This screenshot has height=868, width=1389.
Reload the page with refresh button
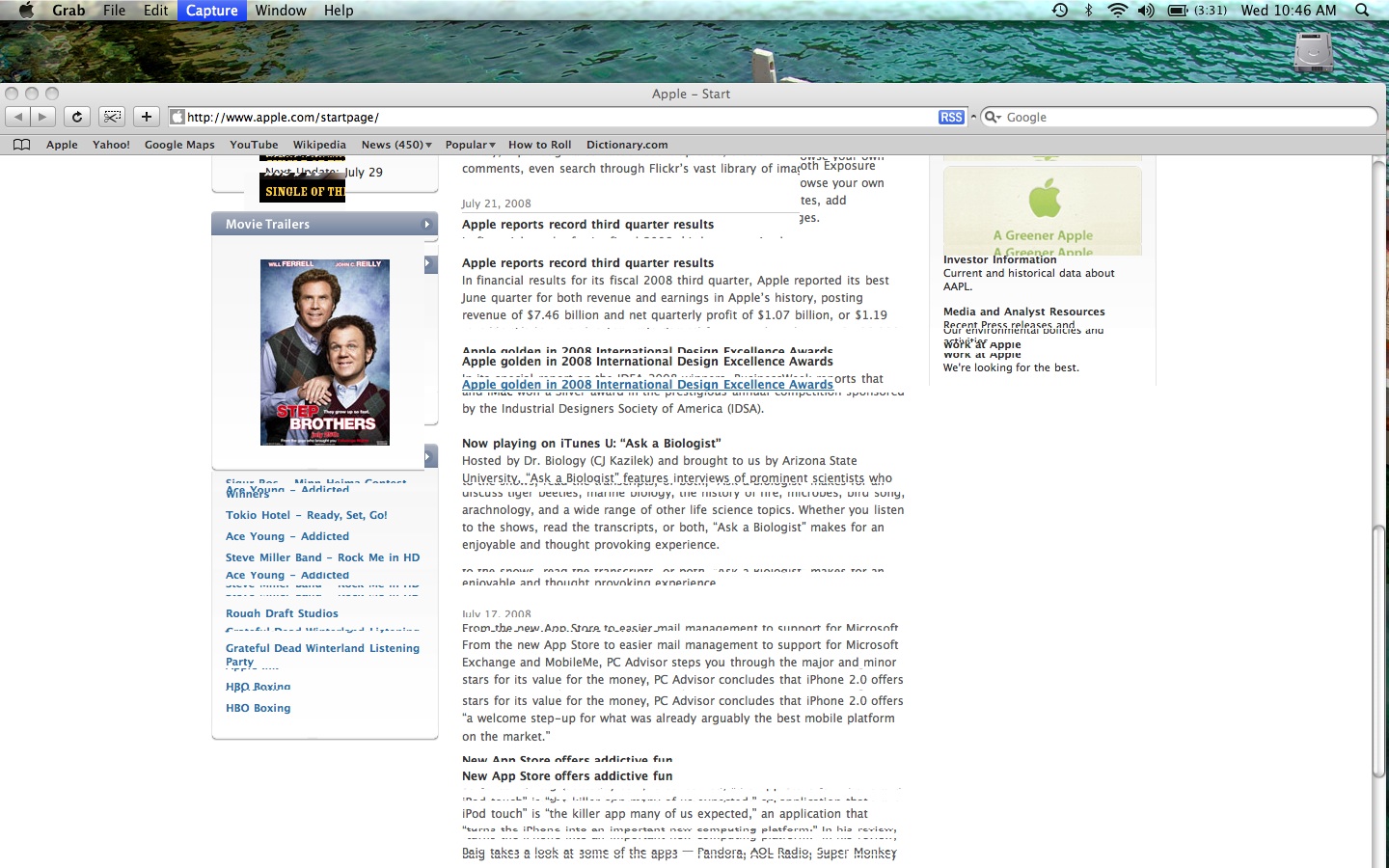point(77,117)
